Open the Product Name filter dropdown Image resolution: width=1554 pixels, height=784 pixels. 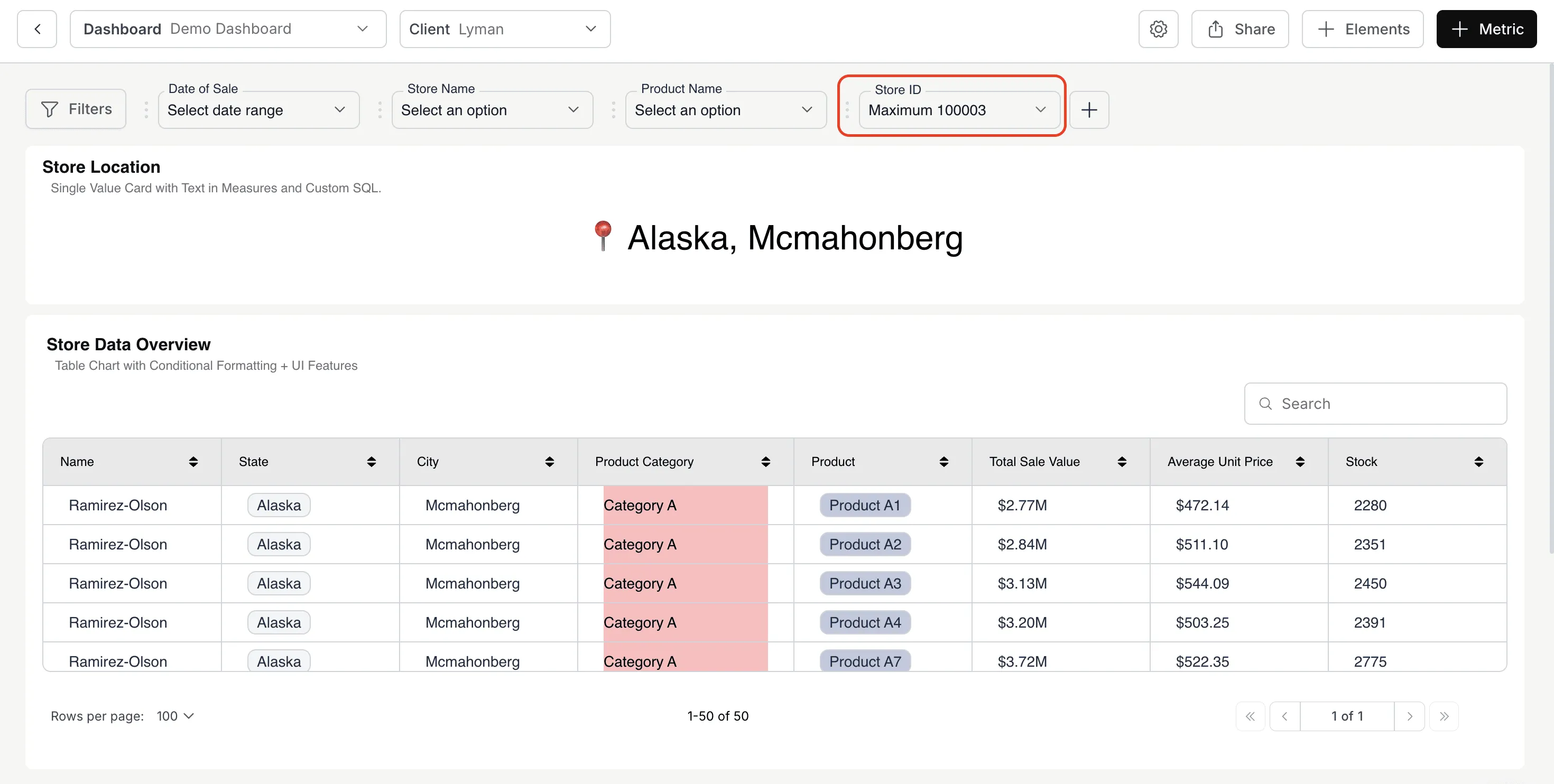coord(726,110)
